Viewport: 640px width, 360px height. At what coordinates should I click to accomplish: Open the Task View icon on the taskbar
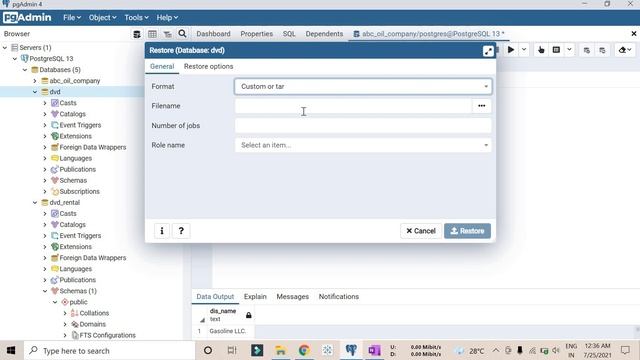[232, 350]
